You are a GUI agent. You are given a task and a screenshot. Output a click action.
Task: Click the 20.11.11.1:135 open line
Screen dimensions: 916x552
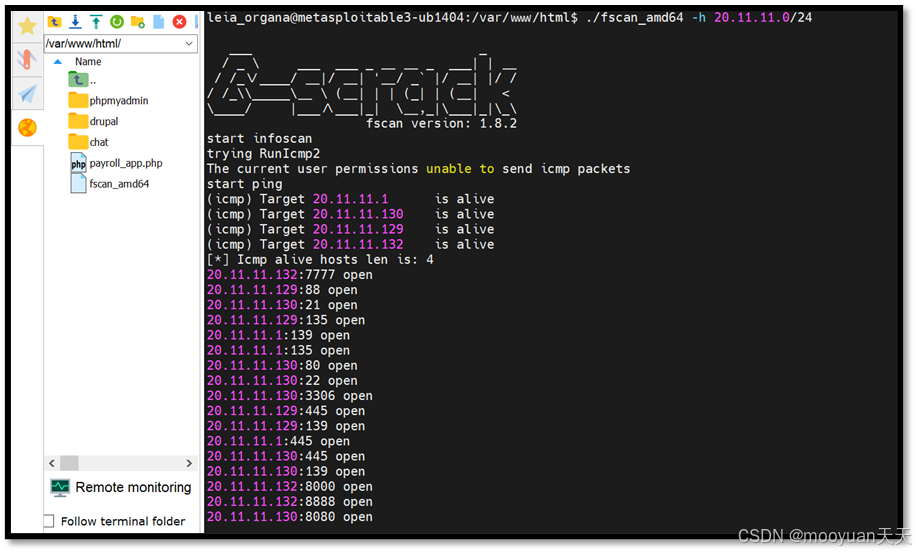coord(279,350)
